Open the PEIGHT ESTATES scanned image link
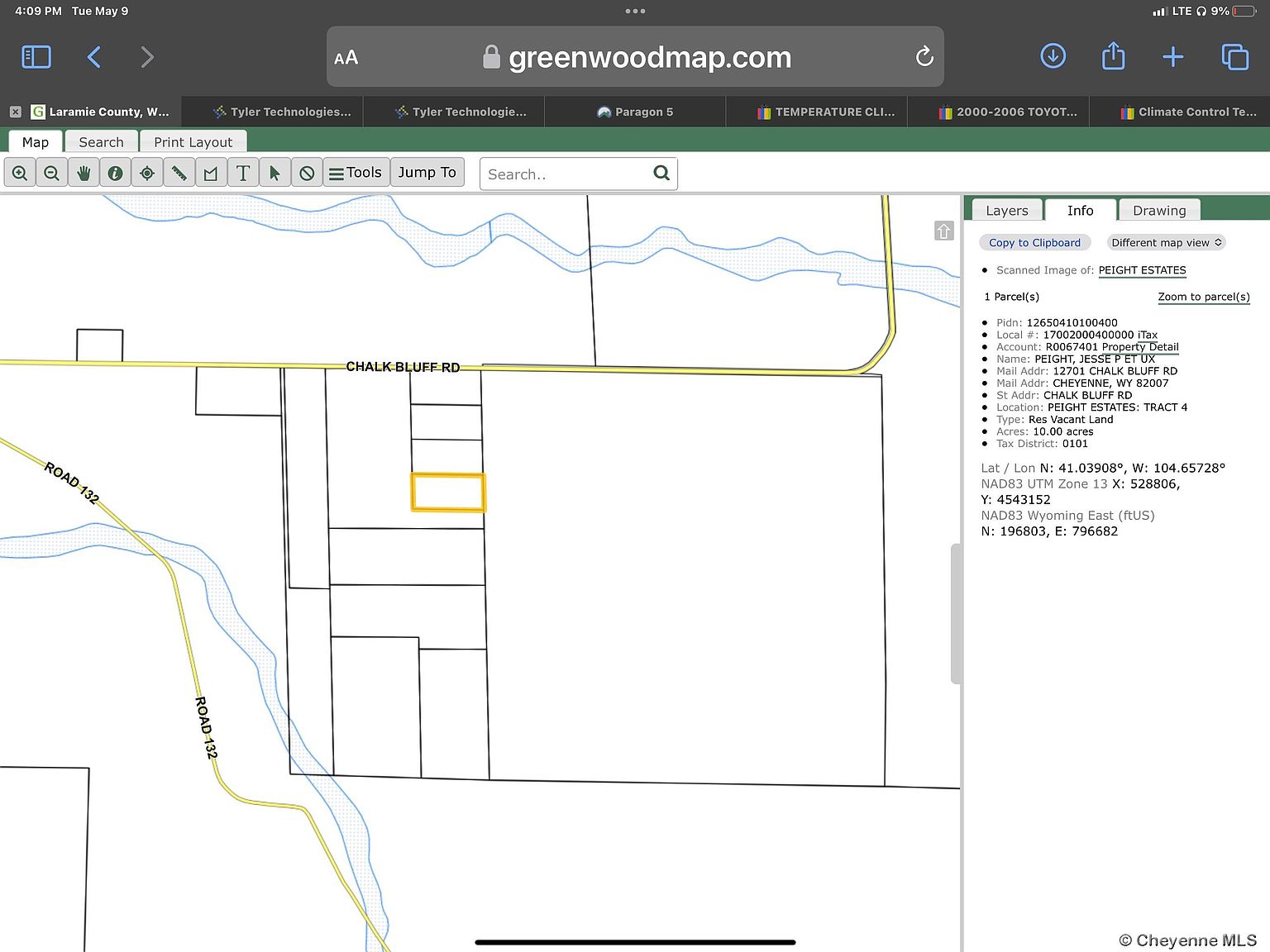 (1142, 270)
